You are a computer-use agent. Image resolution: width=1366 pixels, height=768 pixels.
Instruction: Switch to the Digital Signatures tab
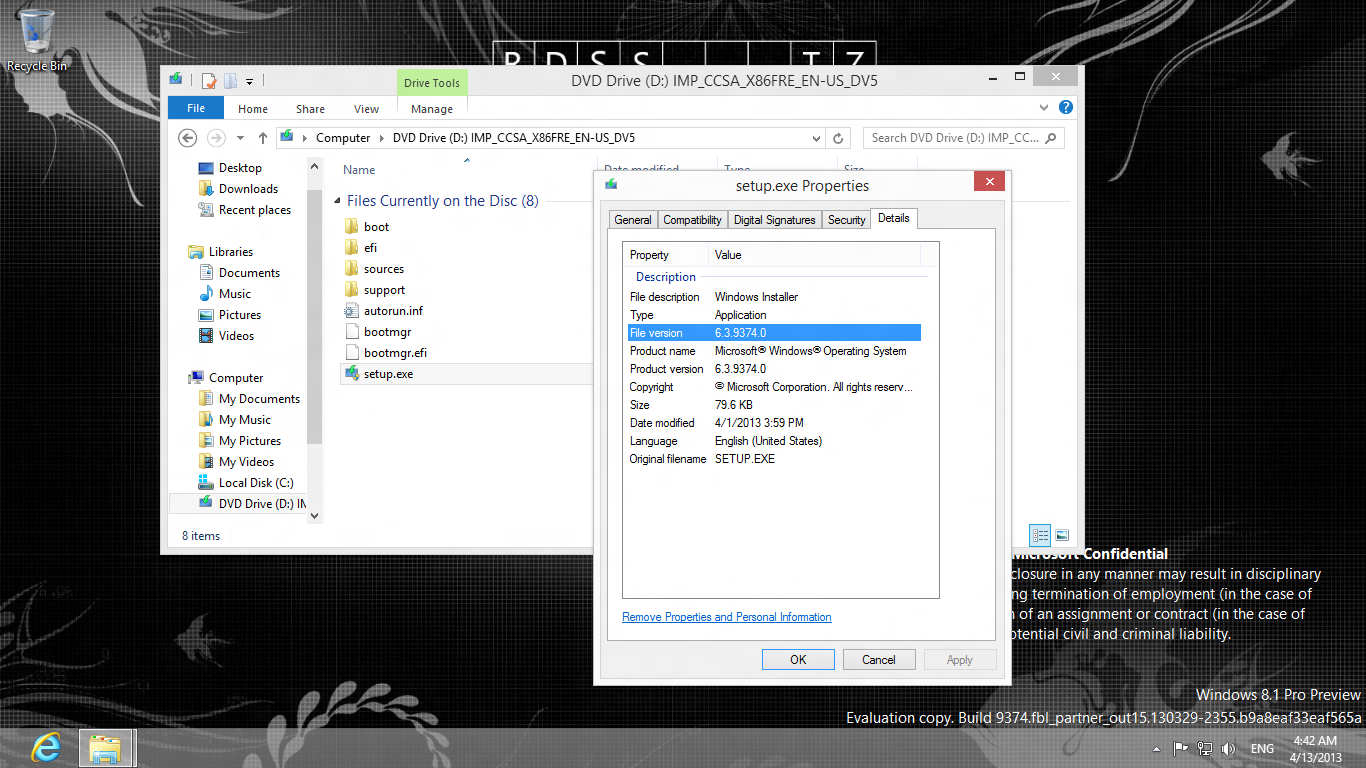[774, 220]
